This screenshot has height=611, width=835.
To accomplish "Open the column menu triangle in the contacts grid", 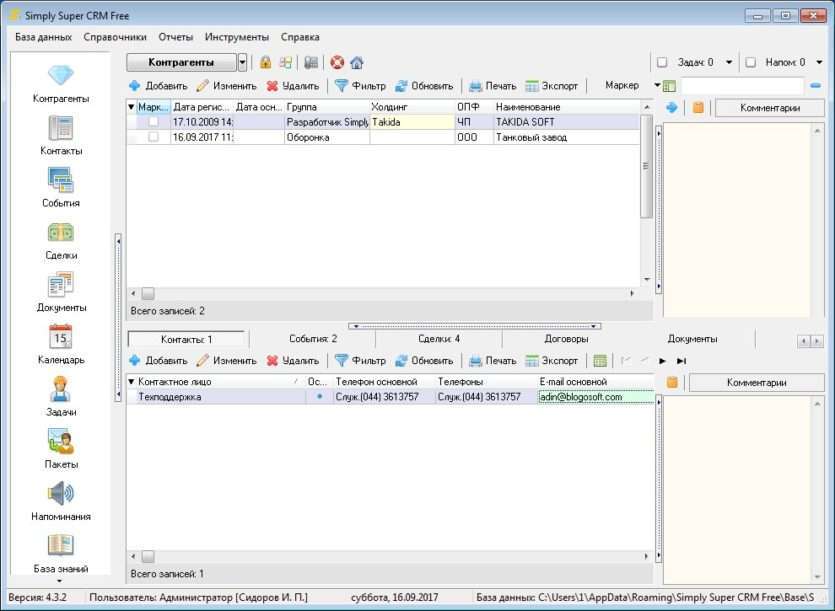I will coord(131,381).
